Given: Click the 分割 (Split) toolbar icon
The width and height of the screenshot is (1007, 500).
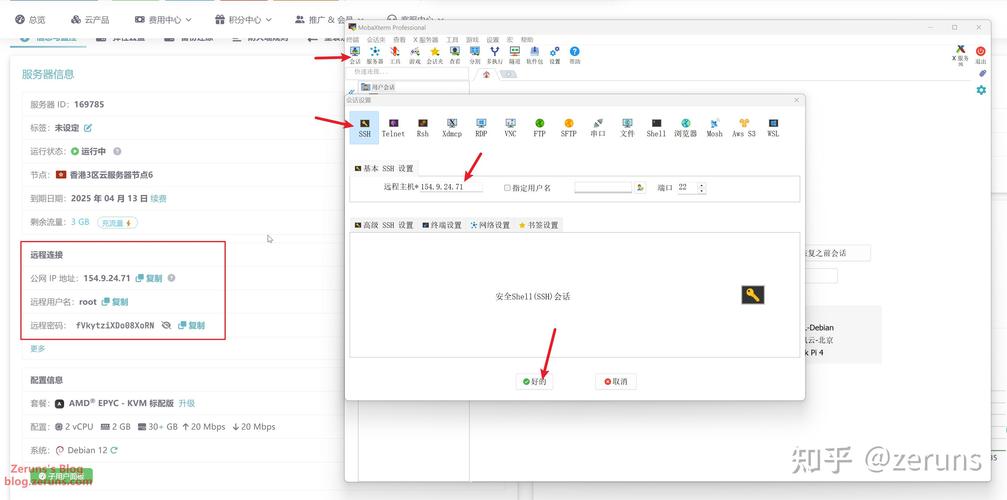Looking at the screenshot, I should [x=475, y=55].
